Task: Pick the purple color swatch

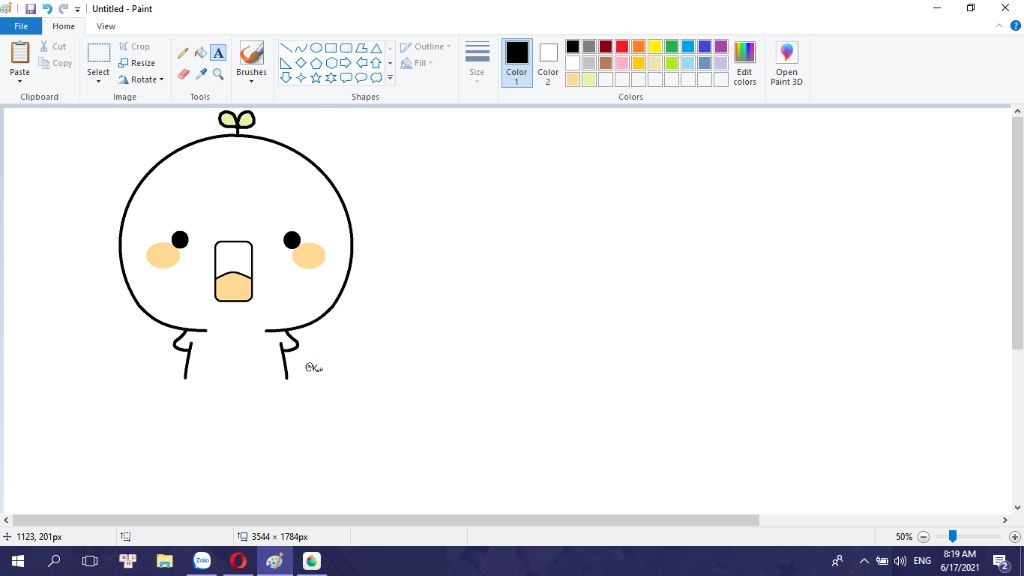Action: point(721,46)
